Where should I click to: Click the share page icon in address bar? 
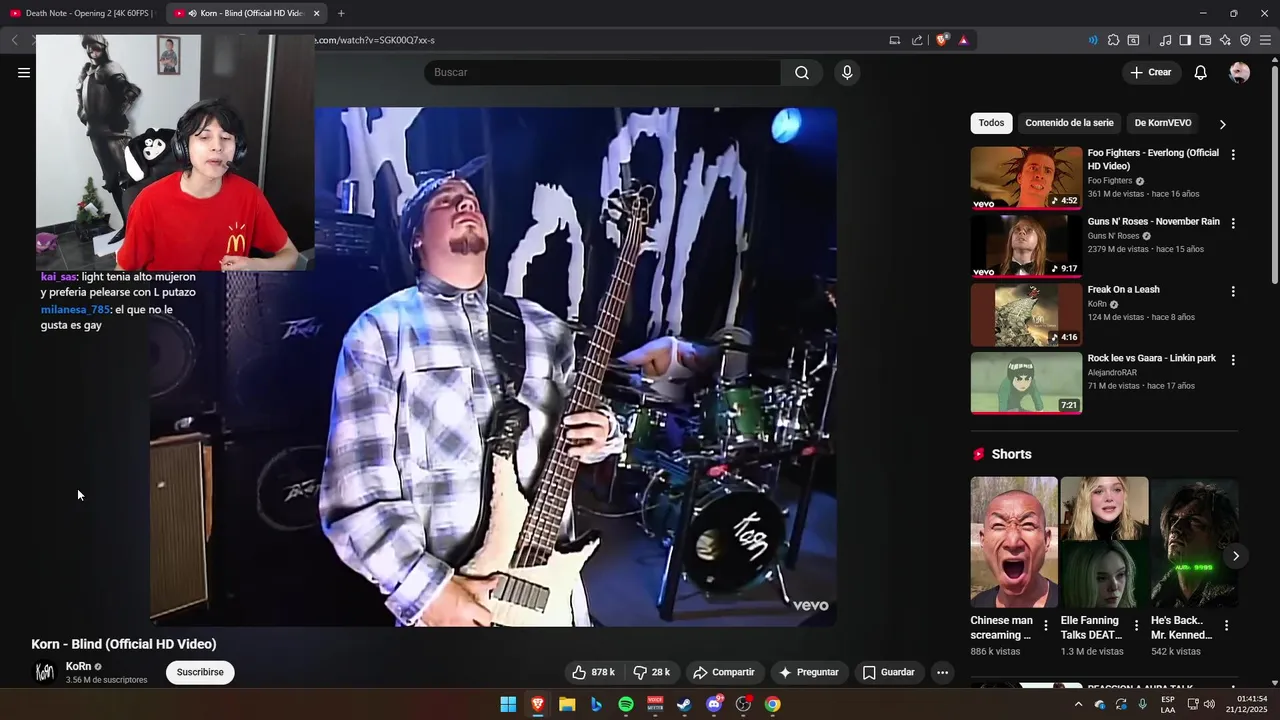point(917,40)
